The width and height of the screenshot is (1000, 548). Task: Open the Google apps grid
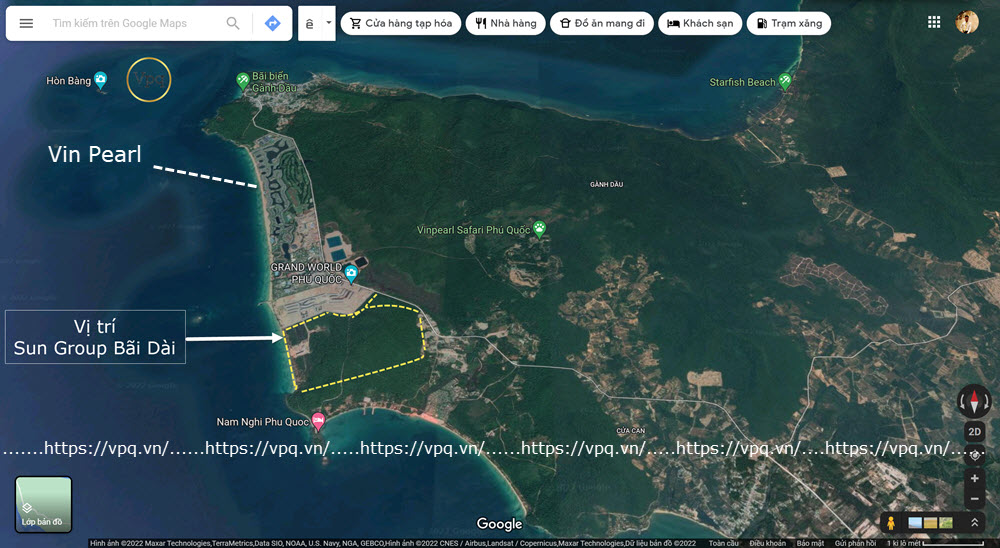tap(934, 22)
